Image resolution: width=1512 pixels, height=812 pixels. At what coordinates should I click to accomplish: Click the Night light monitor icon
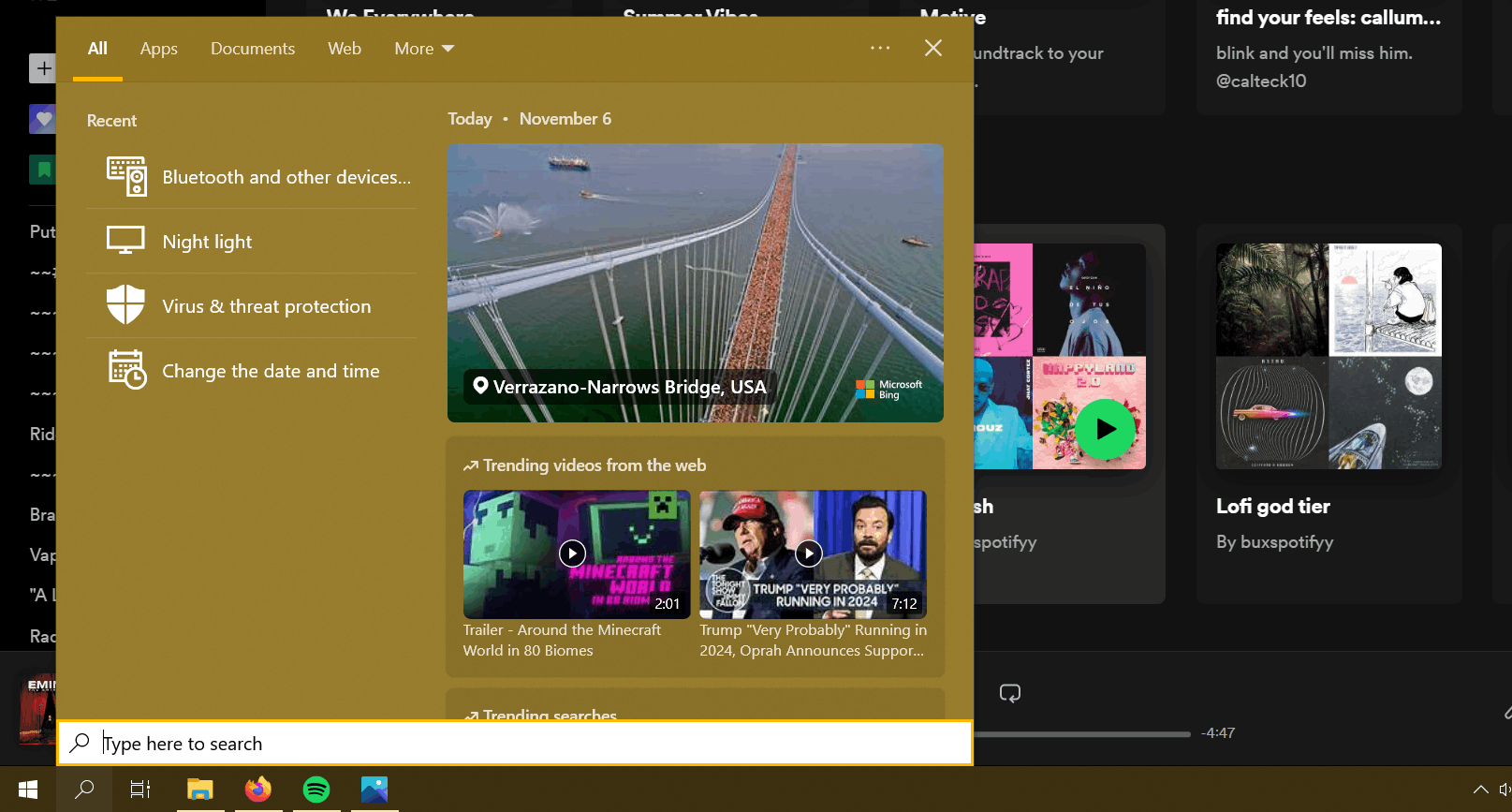tap(125, 241)
